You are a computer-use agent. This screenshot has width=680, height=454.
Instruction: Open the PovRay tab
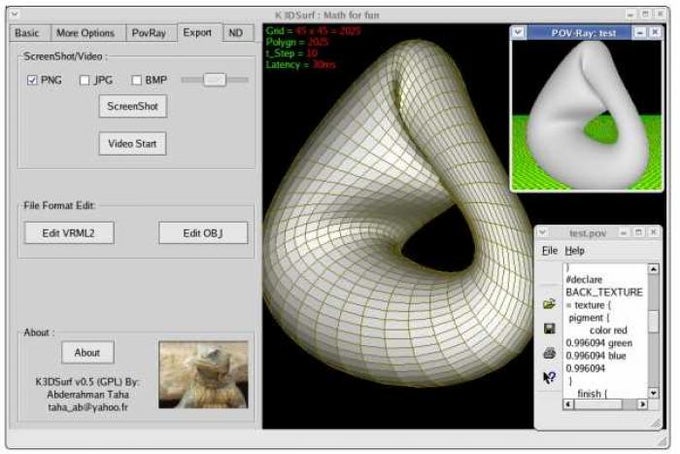[x=149, y=33]
